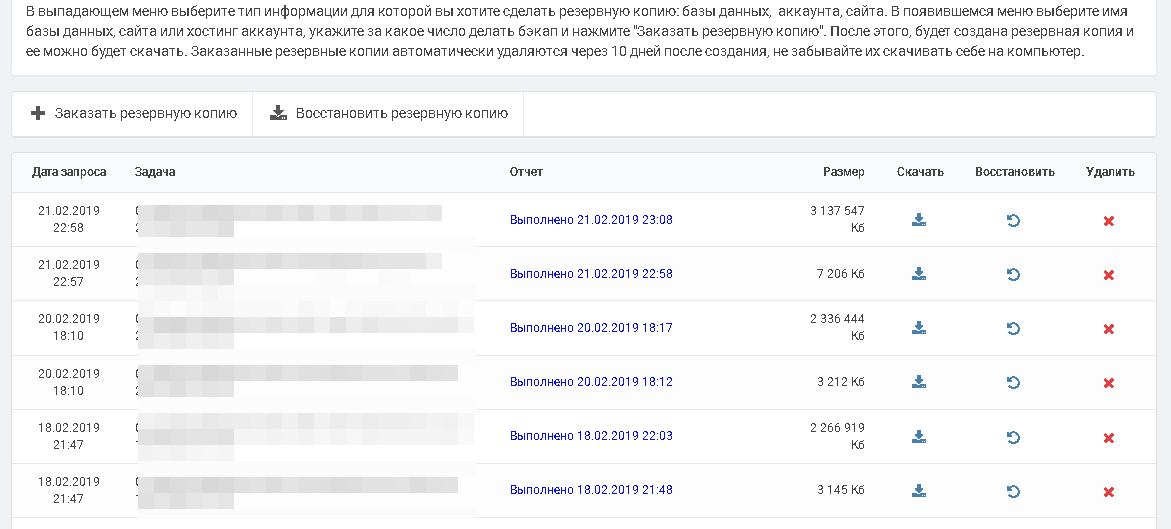This screenshot has height=529, width=1171.
Task: Click the Заказать резервную копию button
Action: [133, 114]
